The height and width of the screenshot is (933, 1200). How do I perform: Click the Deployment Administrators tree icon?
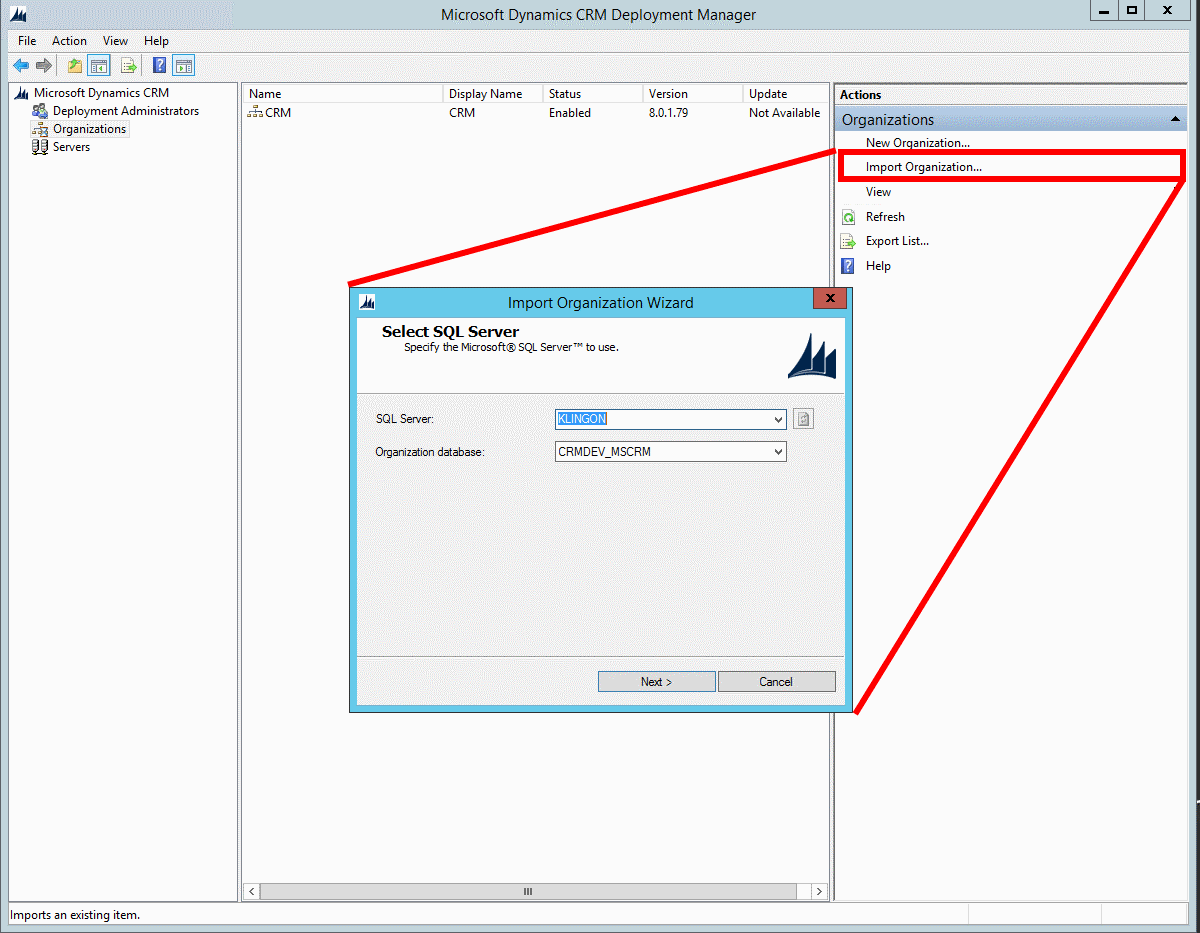[x=40, y=111]
